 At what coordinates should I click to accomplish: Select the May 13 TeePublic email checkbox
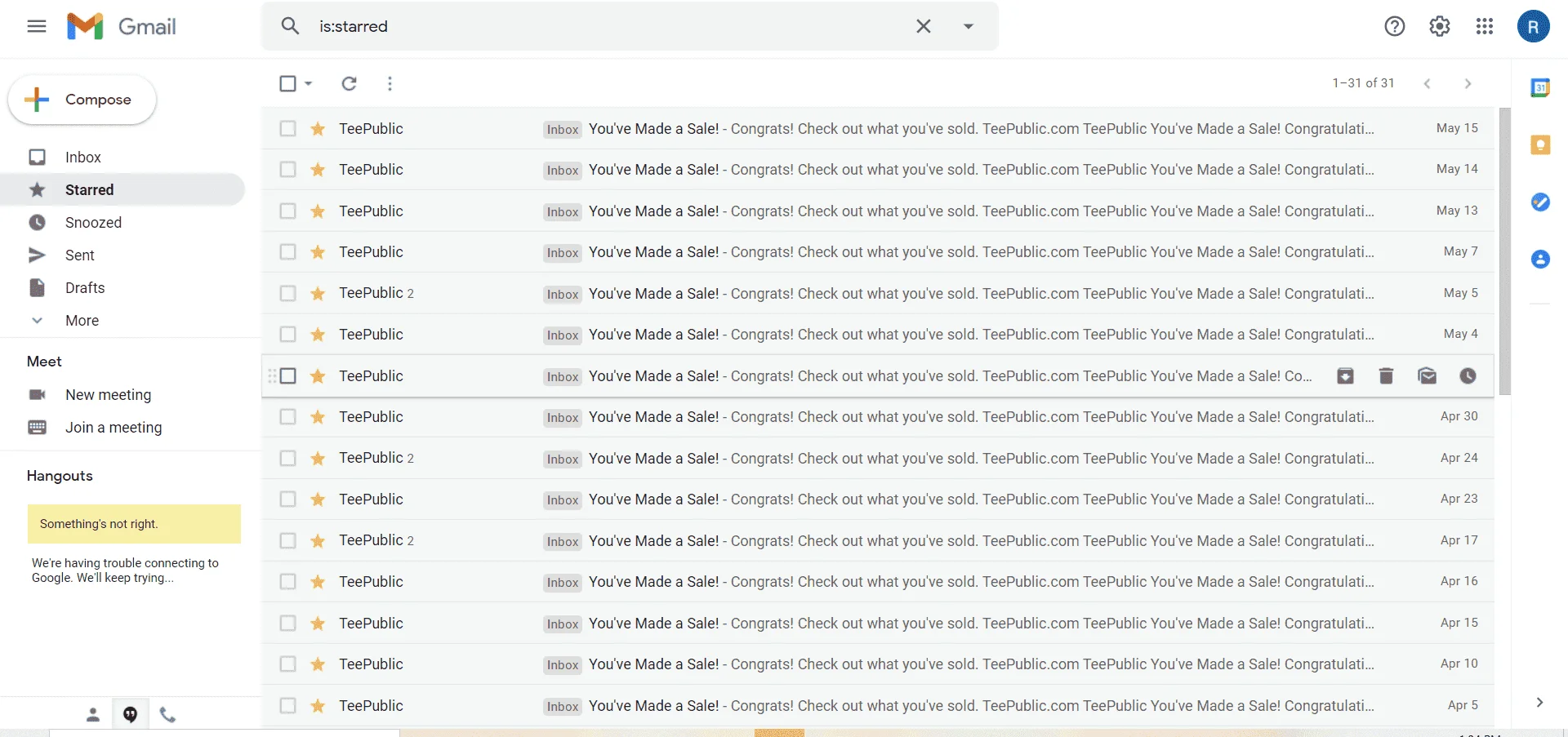click(287, 211)
